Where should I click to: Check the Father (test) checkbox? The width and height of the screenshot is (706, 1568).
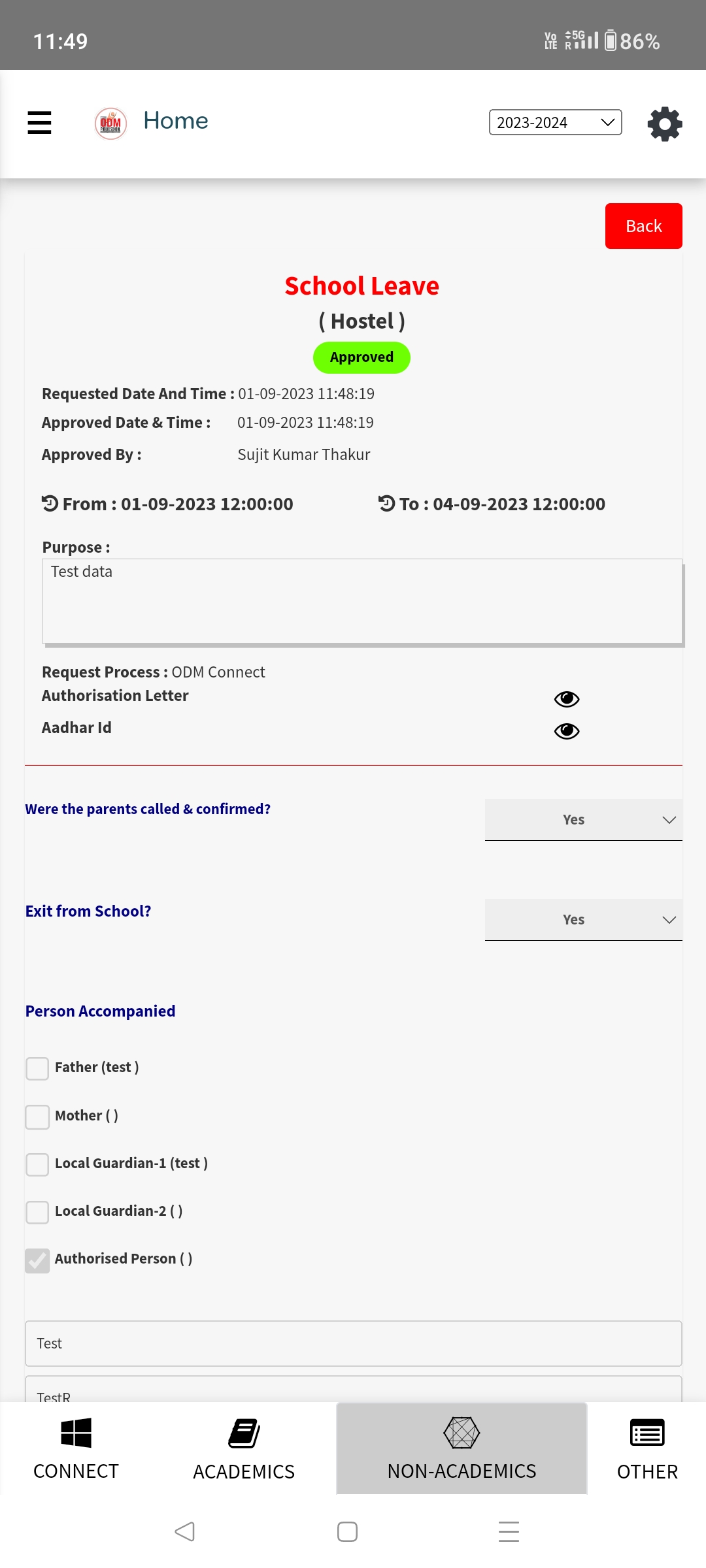click(x=37, y=1069)
